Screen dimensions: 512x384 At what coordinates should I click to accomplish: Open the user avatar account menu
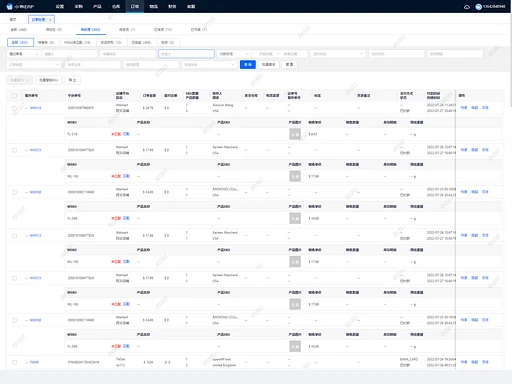point(490,7)
